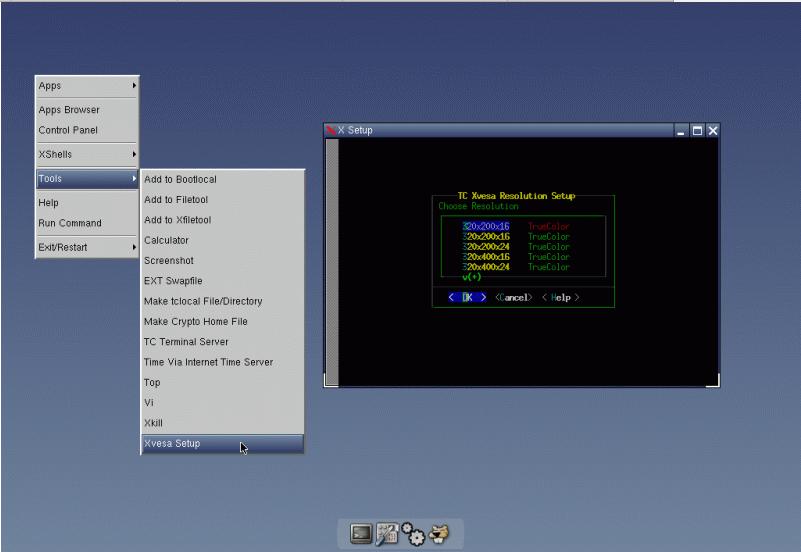Expand the Exit/Restart submenu

pos(87,247)
